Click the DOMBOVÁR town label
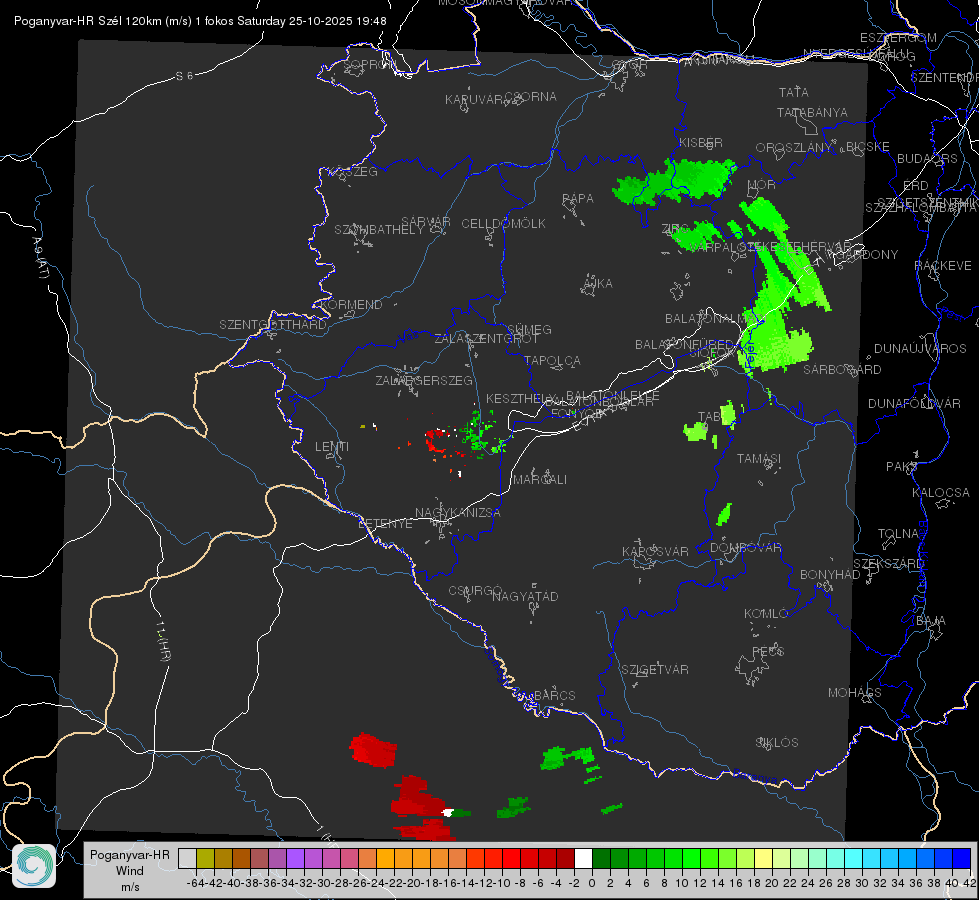This screenshot has height=900, width=979. (x=746, y=548)
